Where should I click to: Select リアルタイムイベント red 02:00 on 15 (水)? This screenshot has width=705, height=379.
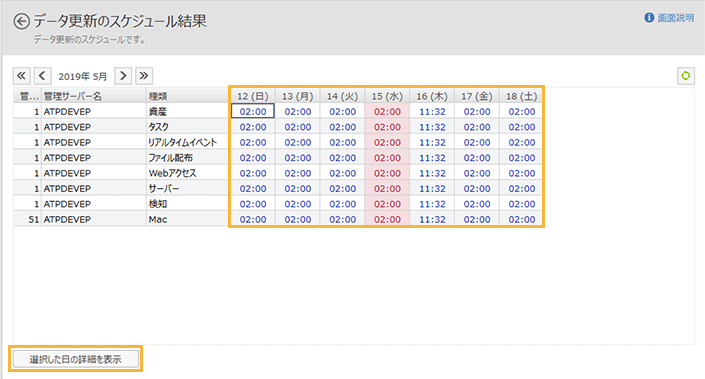point(387,142)
